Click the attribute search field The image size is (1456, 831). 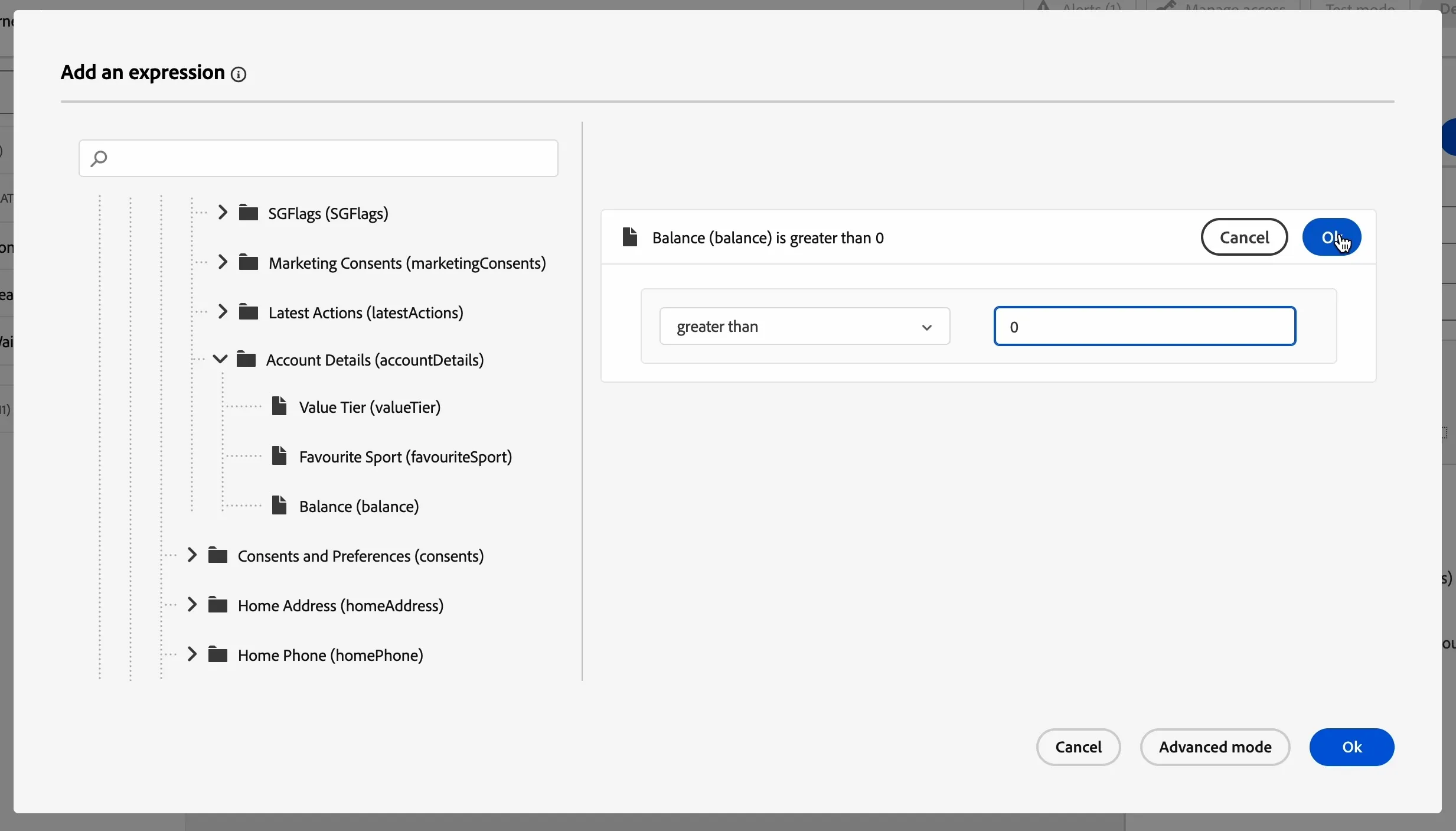click(x=319, y=158)
